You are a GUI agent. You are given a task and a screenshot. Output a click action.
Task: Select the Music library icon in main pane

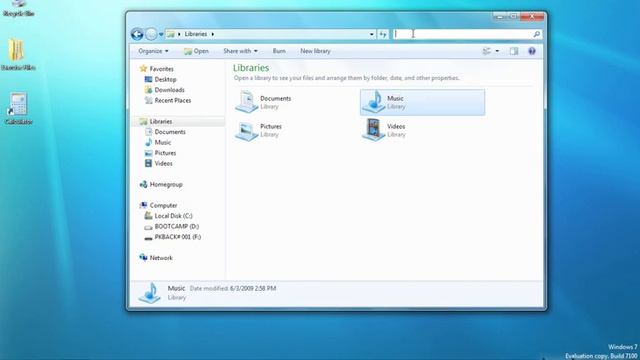pos(373,102)
